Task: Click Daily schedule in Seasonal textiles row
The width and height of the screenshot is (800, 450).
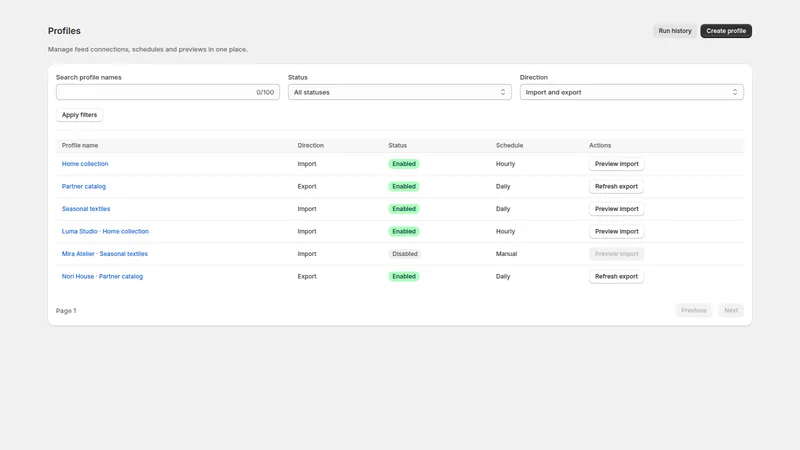Action: pos(503,209)
